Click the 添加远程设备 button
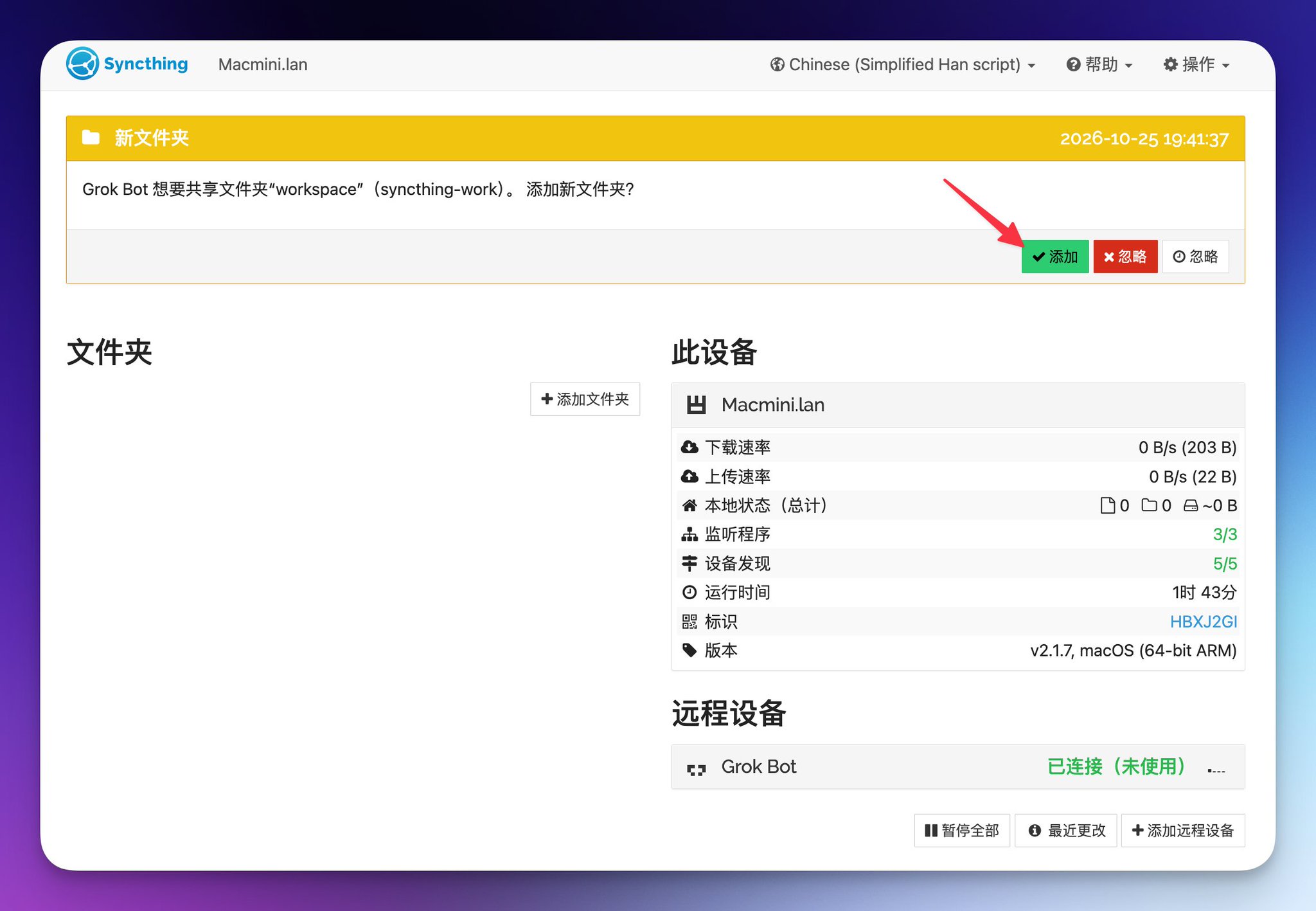The height and width of the screenshot is (911, 1316). click(1183, 831)
